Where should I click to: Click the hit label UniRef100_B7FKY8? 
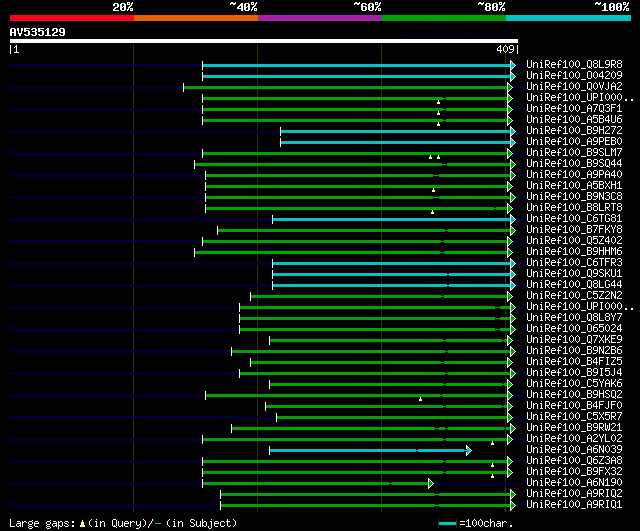click(x=574, y=230)
